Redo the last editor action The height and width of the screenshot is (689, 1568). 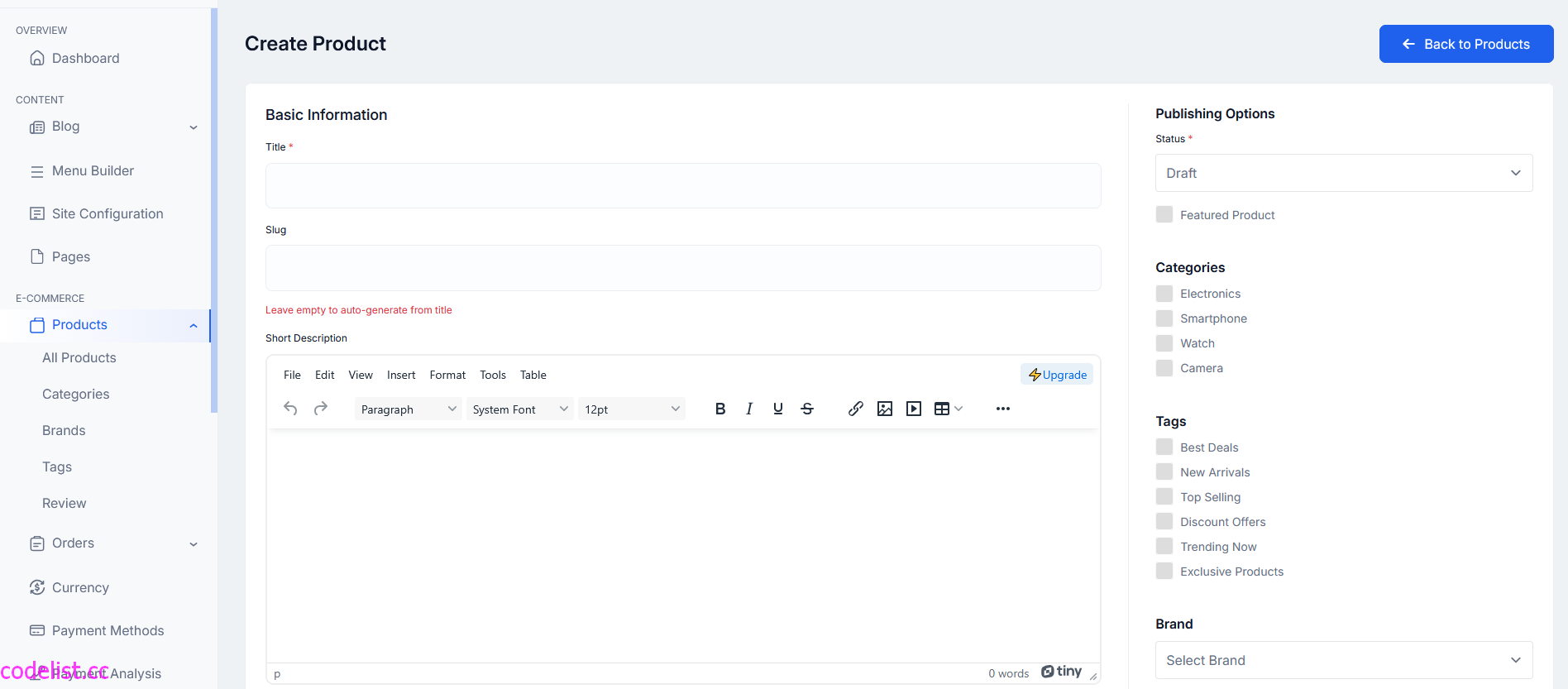pos(321,409)
